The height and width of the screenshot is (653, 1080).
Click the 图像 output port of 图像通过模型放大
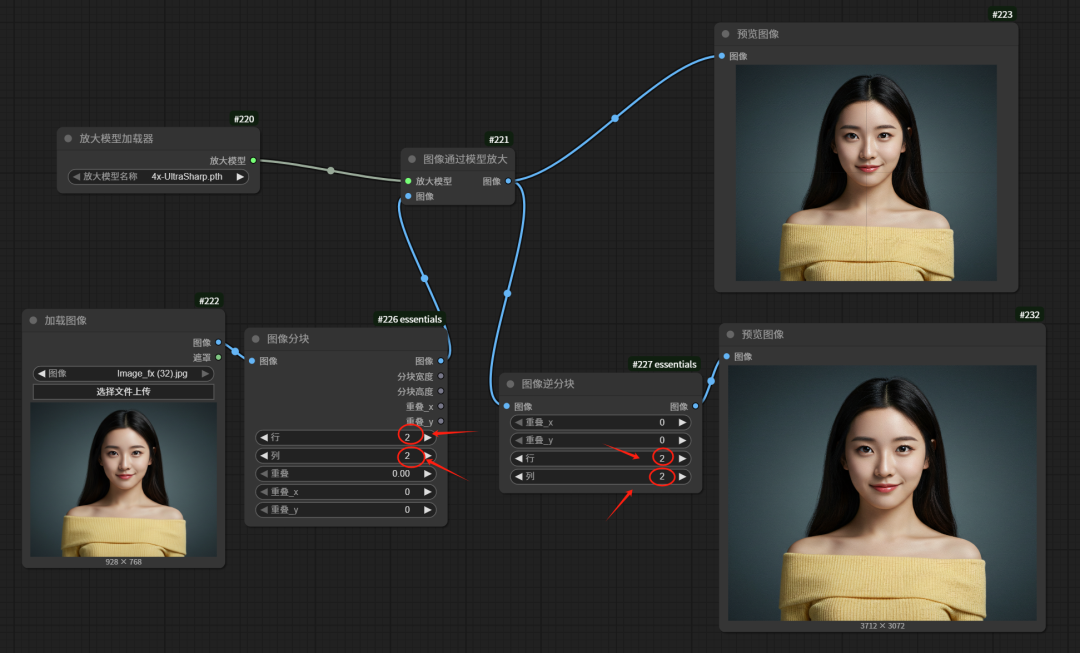[508, 181]
